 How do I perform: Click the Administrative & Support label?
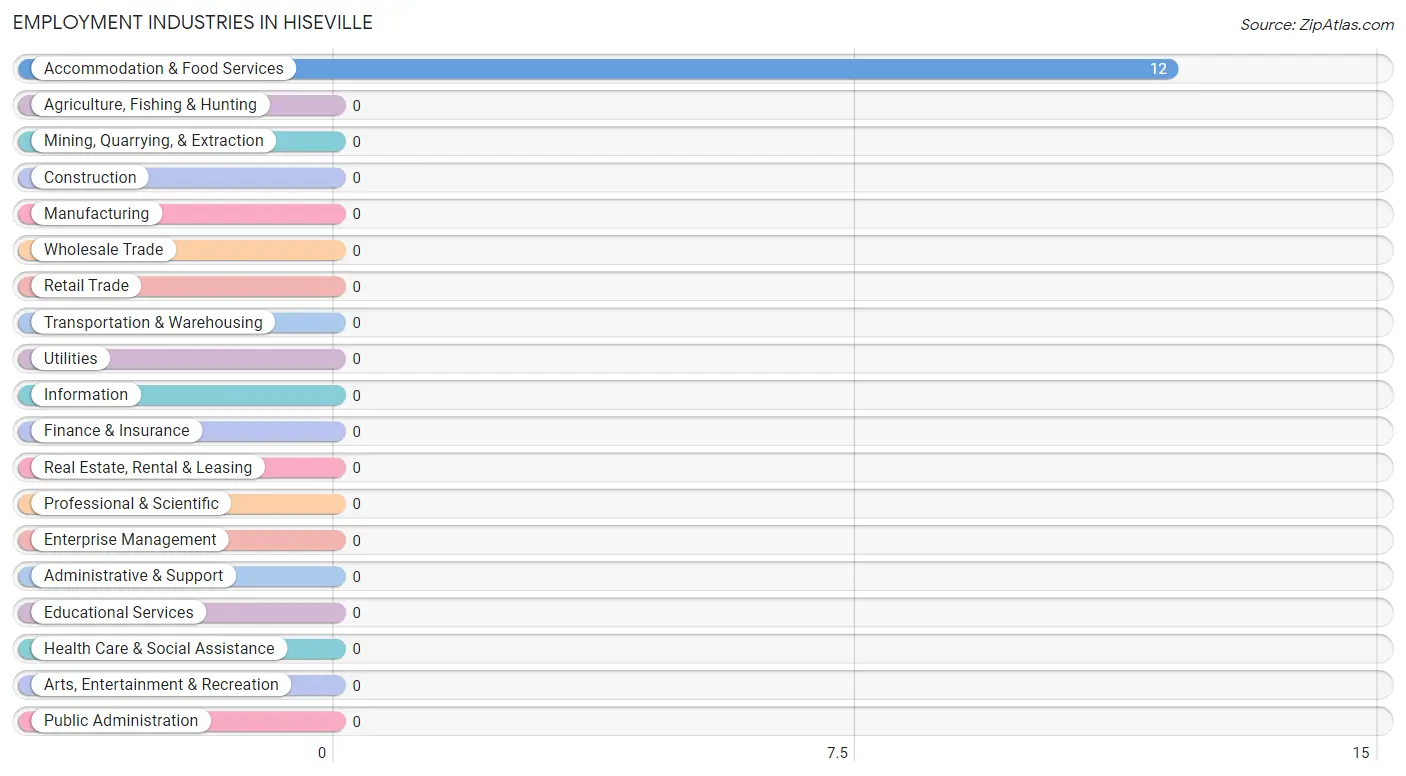tap(134, 576)
